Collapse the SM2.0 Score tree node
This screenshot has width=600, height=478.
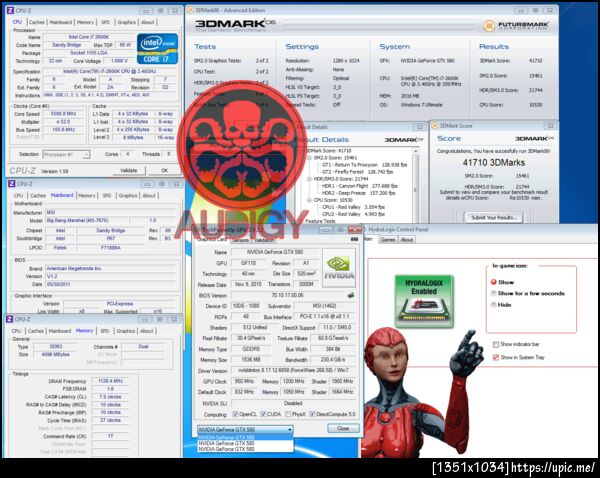[x=309, y=158]
